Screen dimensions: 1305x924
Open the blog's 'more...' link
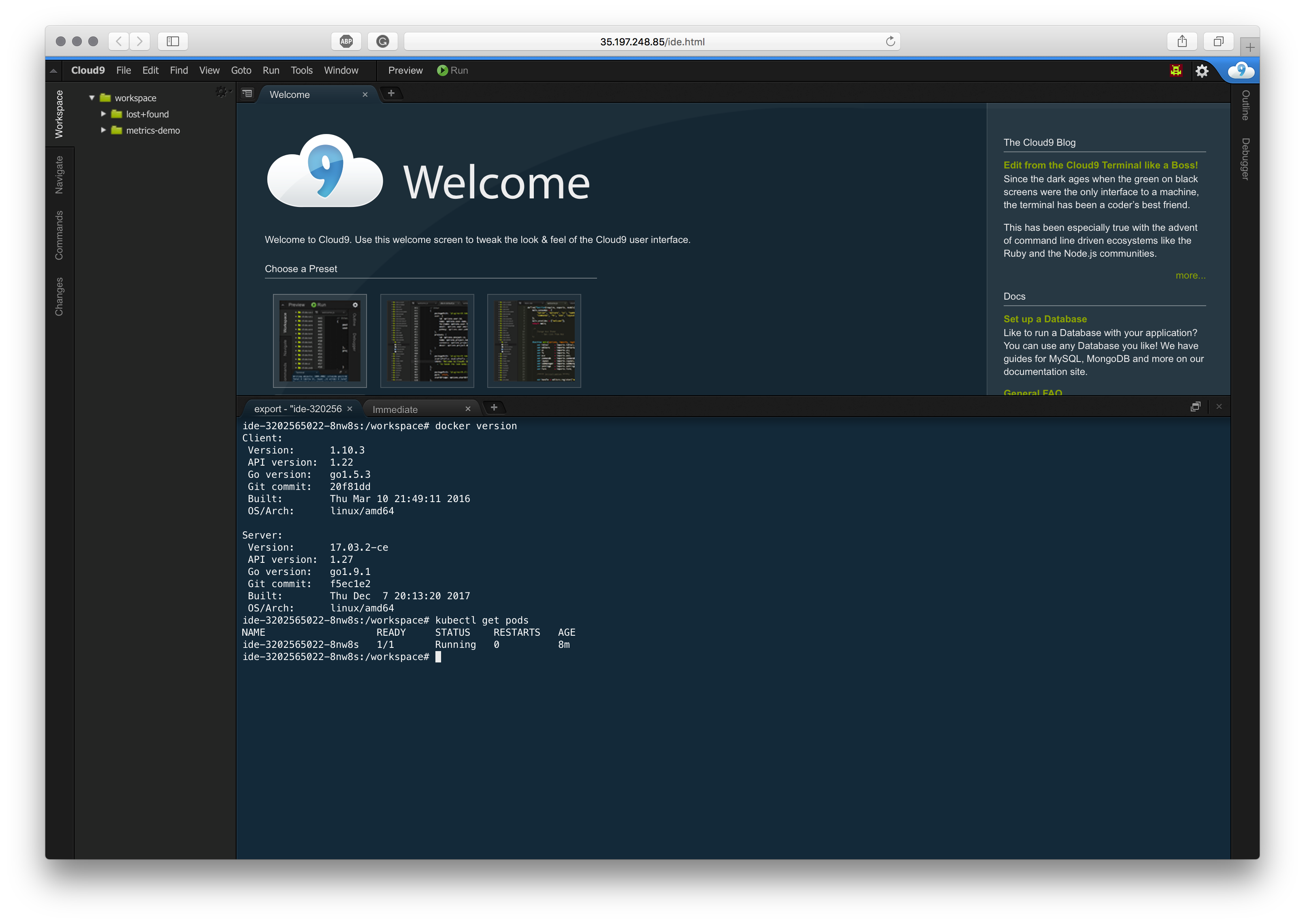pos(1190,275)
